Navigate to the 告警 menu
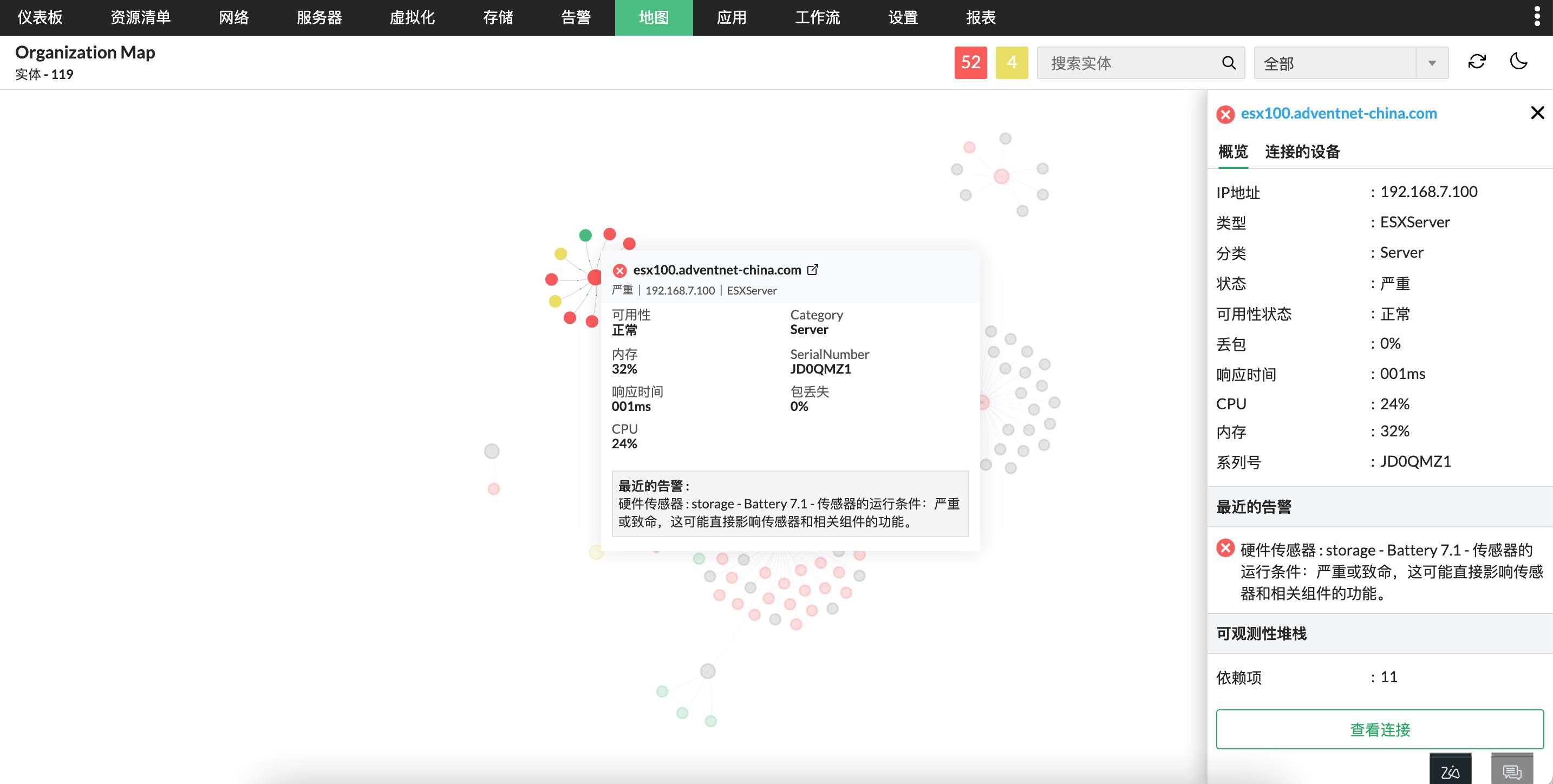This screenshot has height=784, width=1553. (x=575, y=17)
